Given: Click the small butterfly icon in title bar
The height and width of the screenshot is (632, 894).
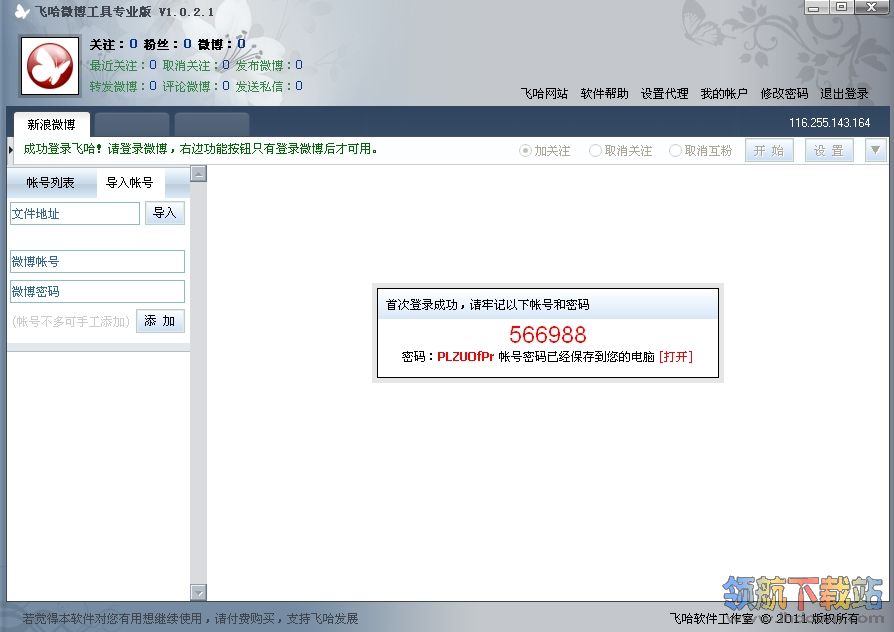Looking at the screenshot, I should coord(22,11).
